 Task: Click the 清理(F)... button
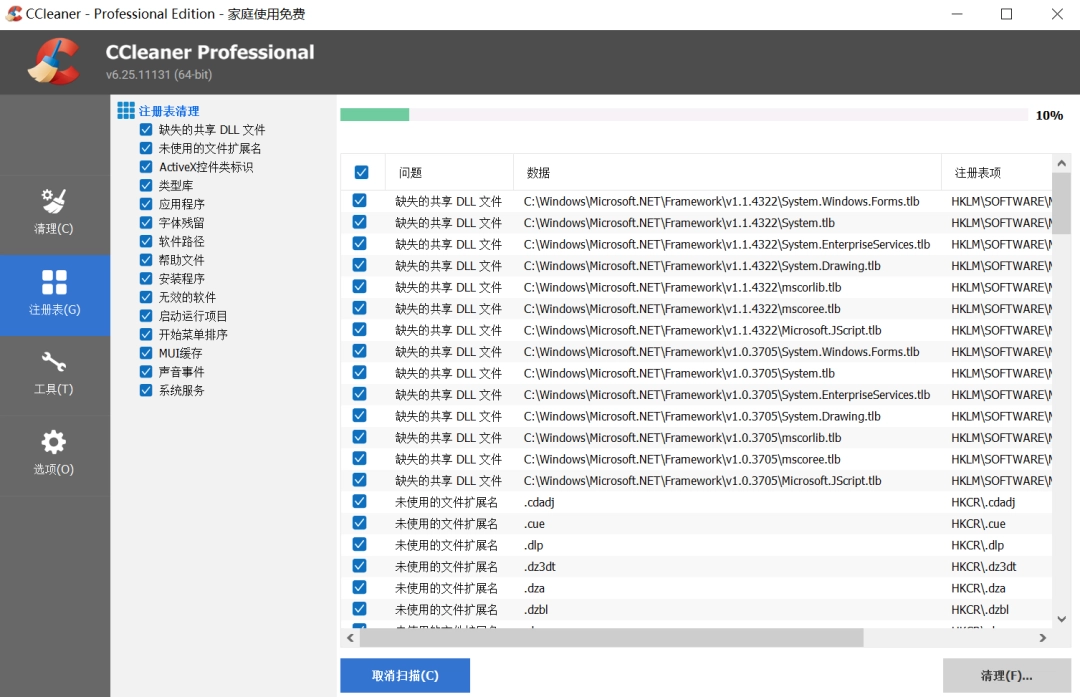(x=1006, y=675)
